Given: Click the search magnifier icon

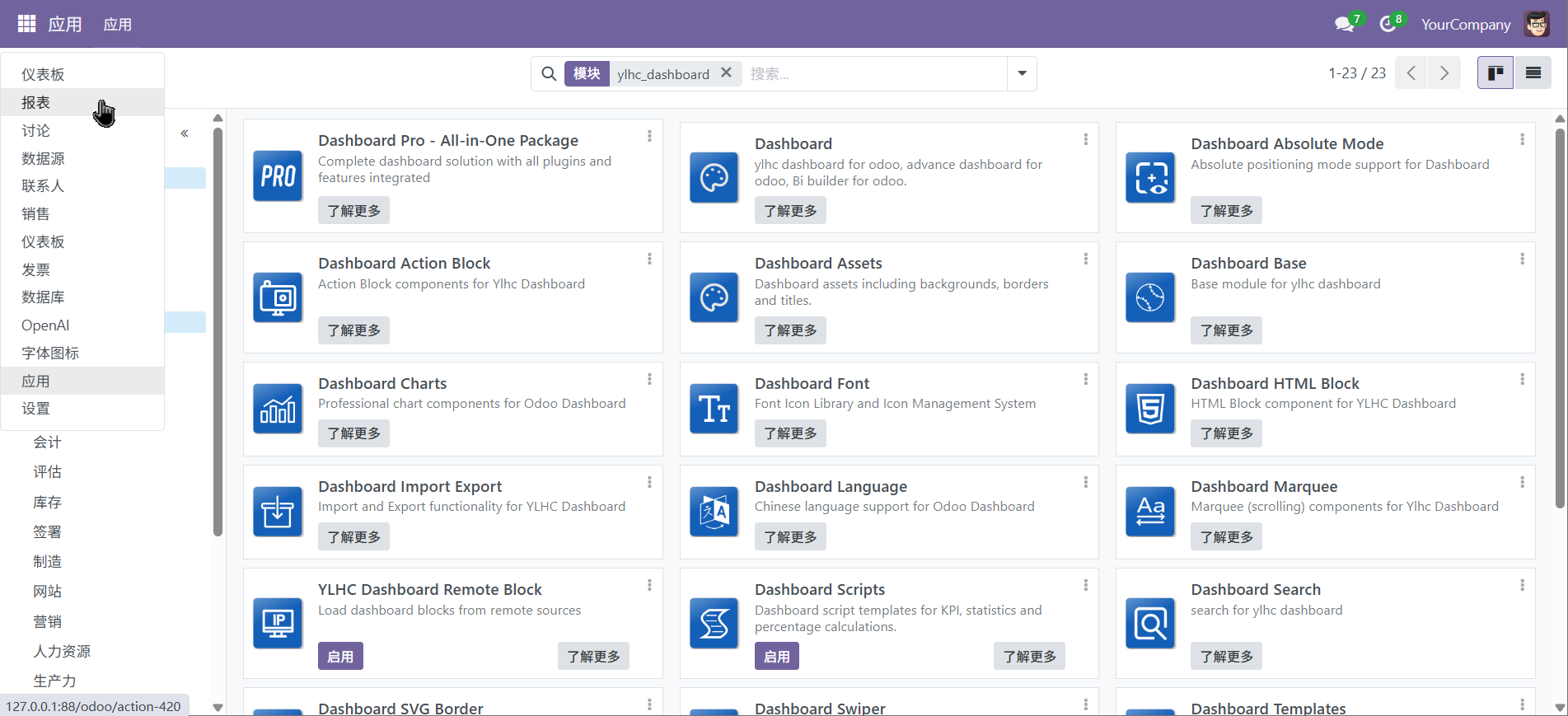Looking at the screenshot, I should pyautogui.click(x=549, y=74).
